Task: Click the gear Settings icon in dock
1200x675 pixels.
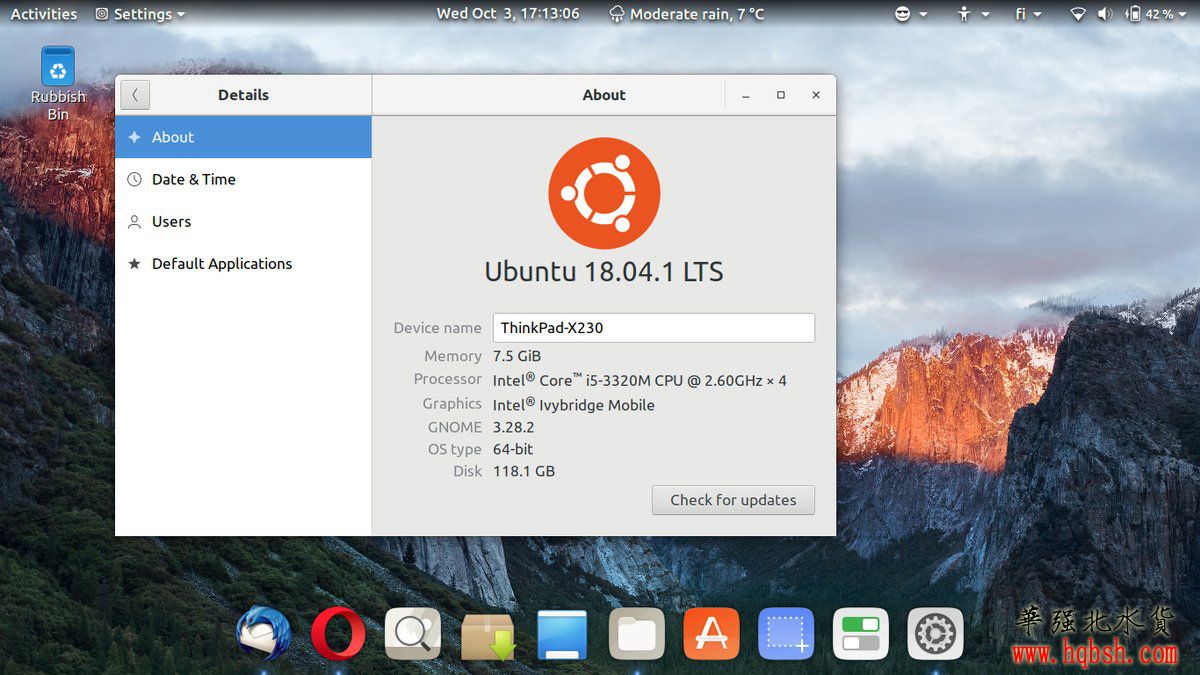Action: (x=935, y=633)
